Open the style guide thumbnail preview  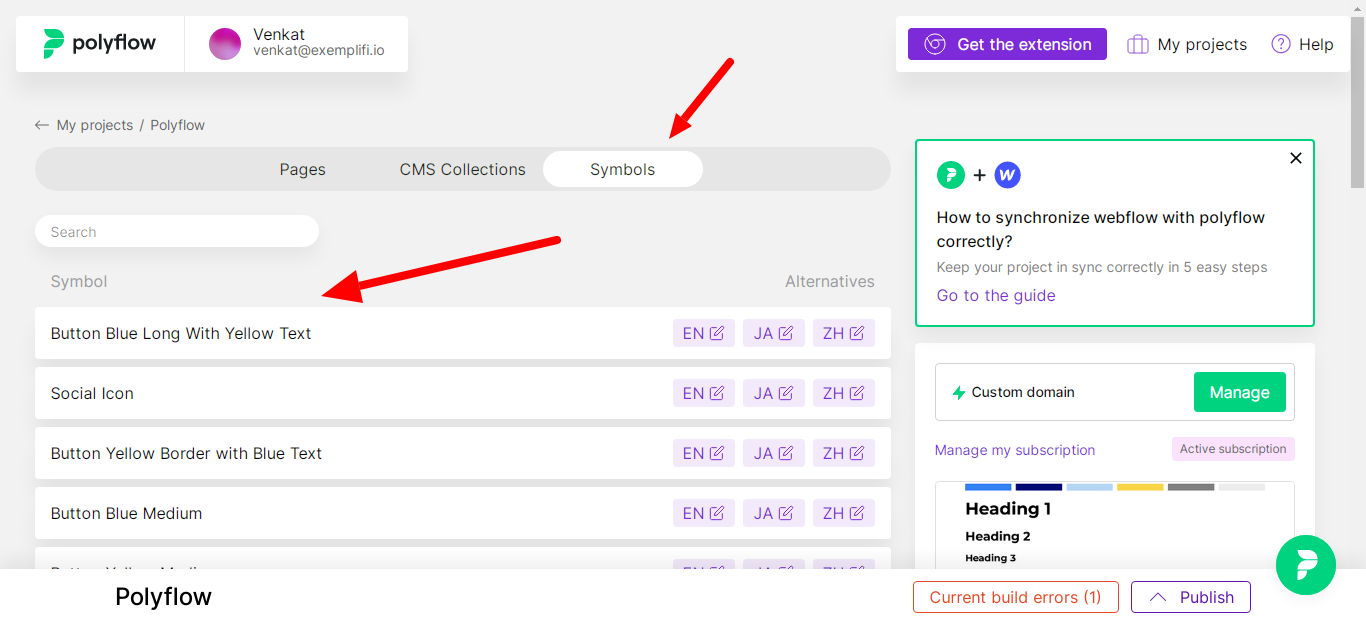[x=1115, y=525]
